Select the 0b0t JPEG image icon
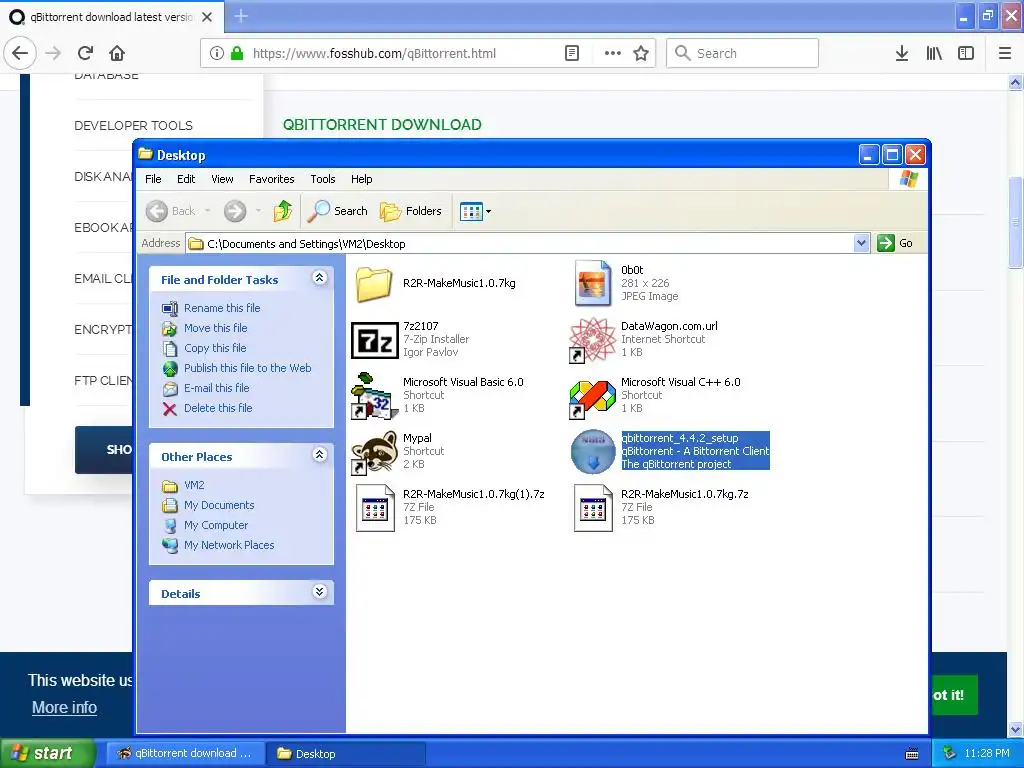Screen dimensions: 1024x768 click(592, 283)
